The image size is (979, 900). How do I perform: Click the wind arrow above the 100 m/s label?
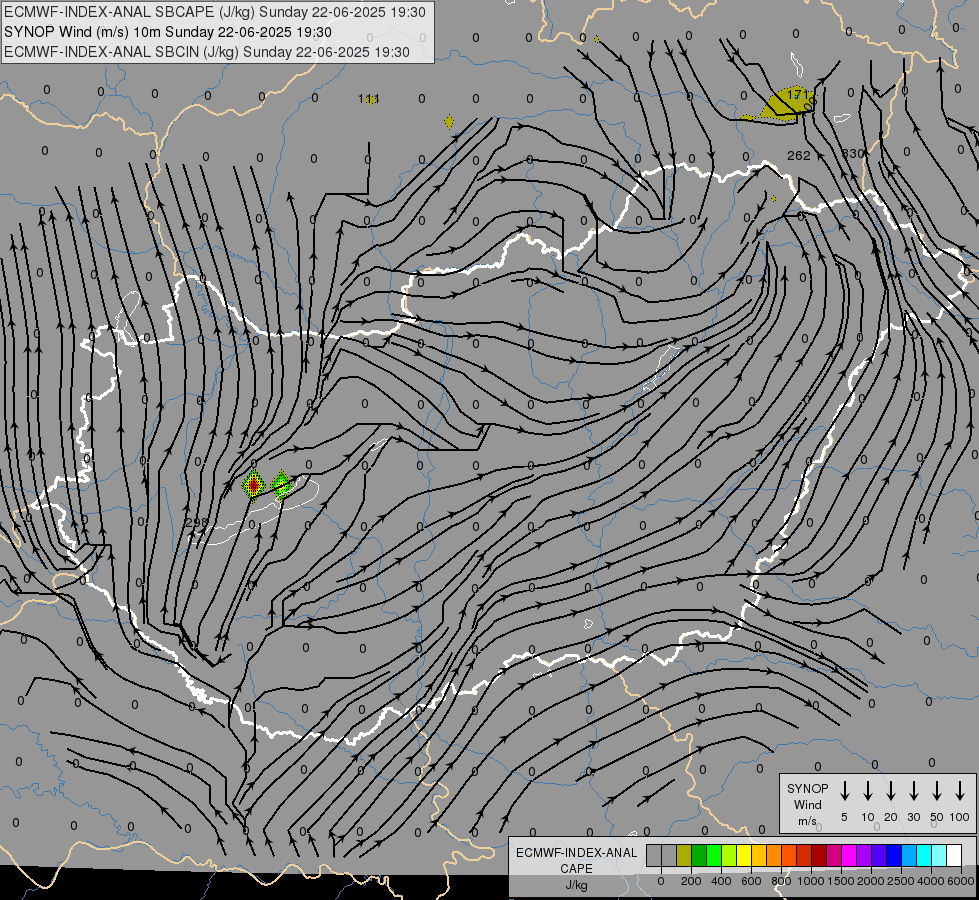[960, 790]
